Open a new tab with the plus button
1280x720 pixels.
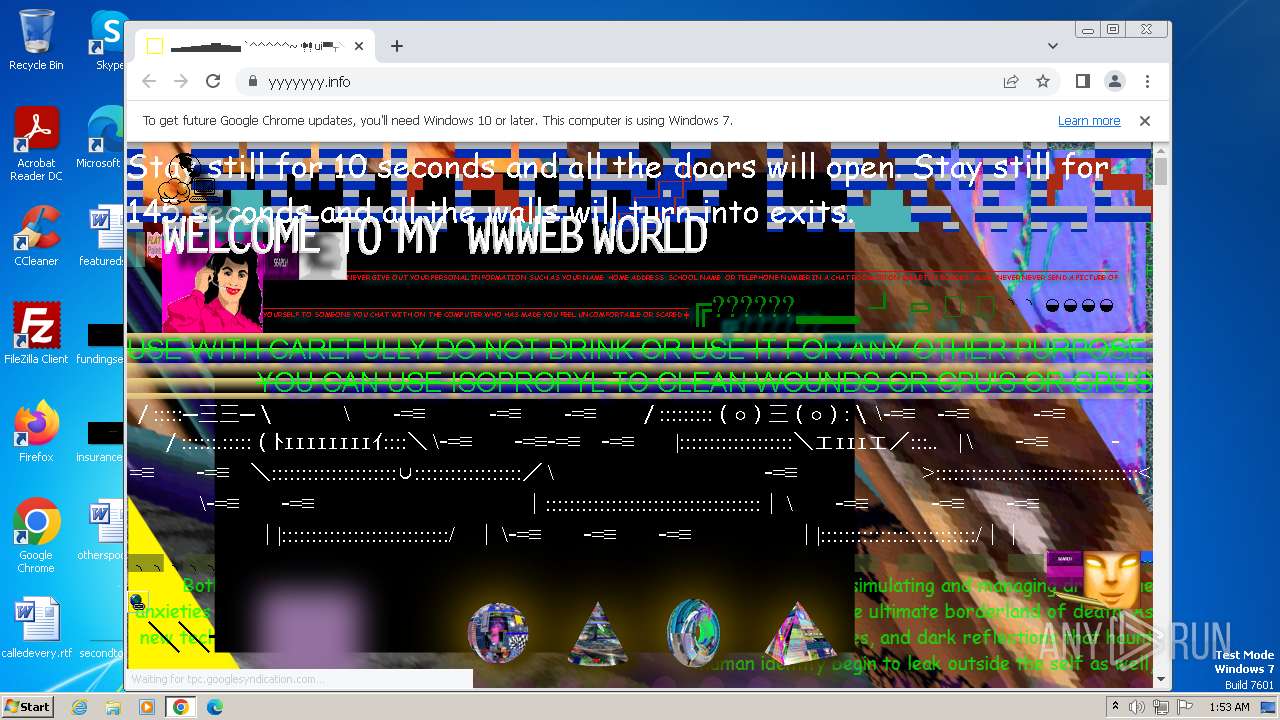(397, 46)
